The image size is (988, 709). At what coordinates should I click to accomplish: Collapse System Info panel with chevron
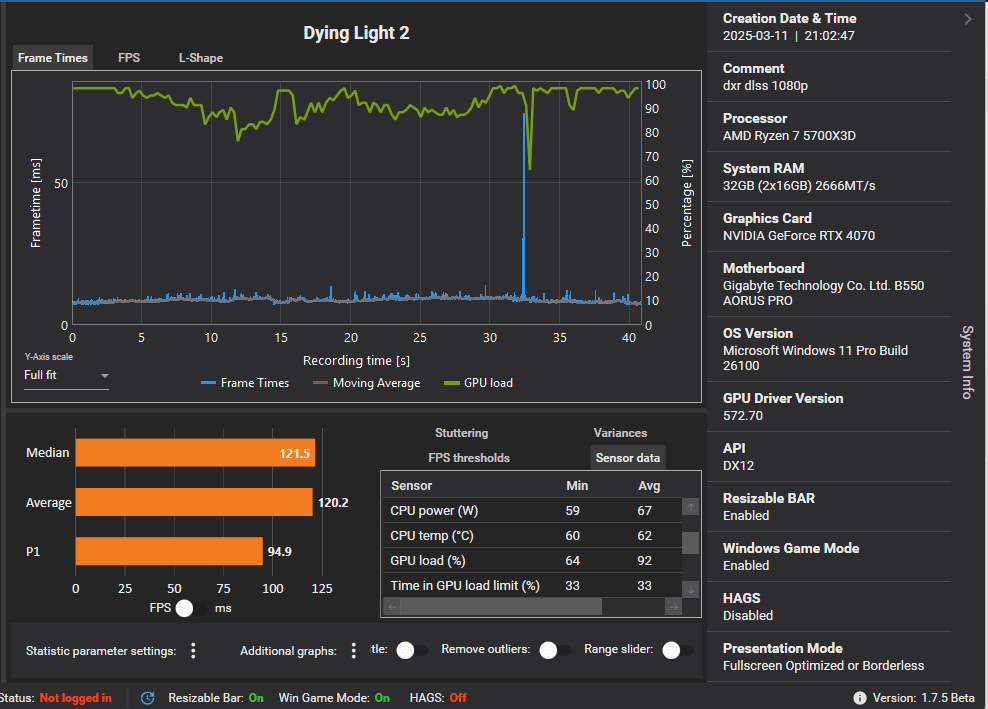pyautogui.click(x=968, y=19)
